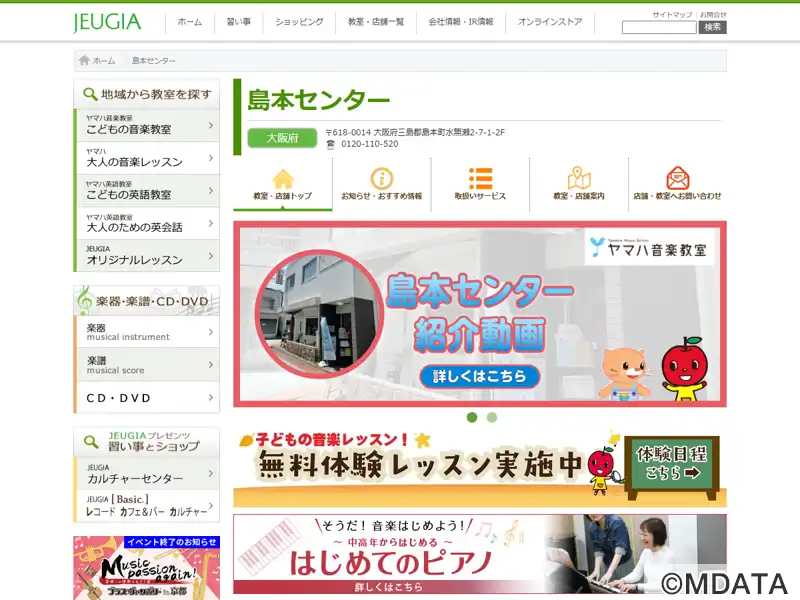800x600 pixels.
Task: Click the list icon for 取扱いサービス
Action: point(480,178)
